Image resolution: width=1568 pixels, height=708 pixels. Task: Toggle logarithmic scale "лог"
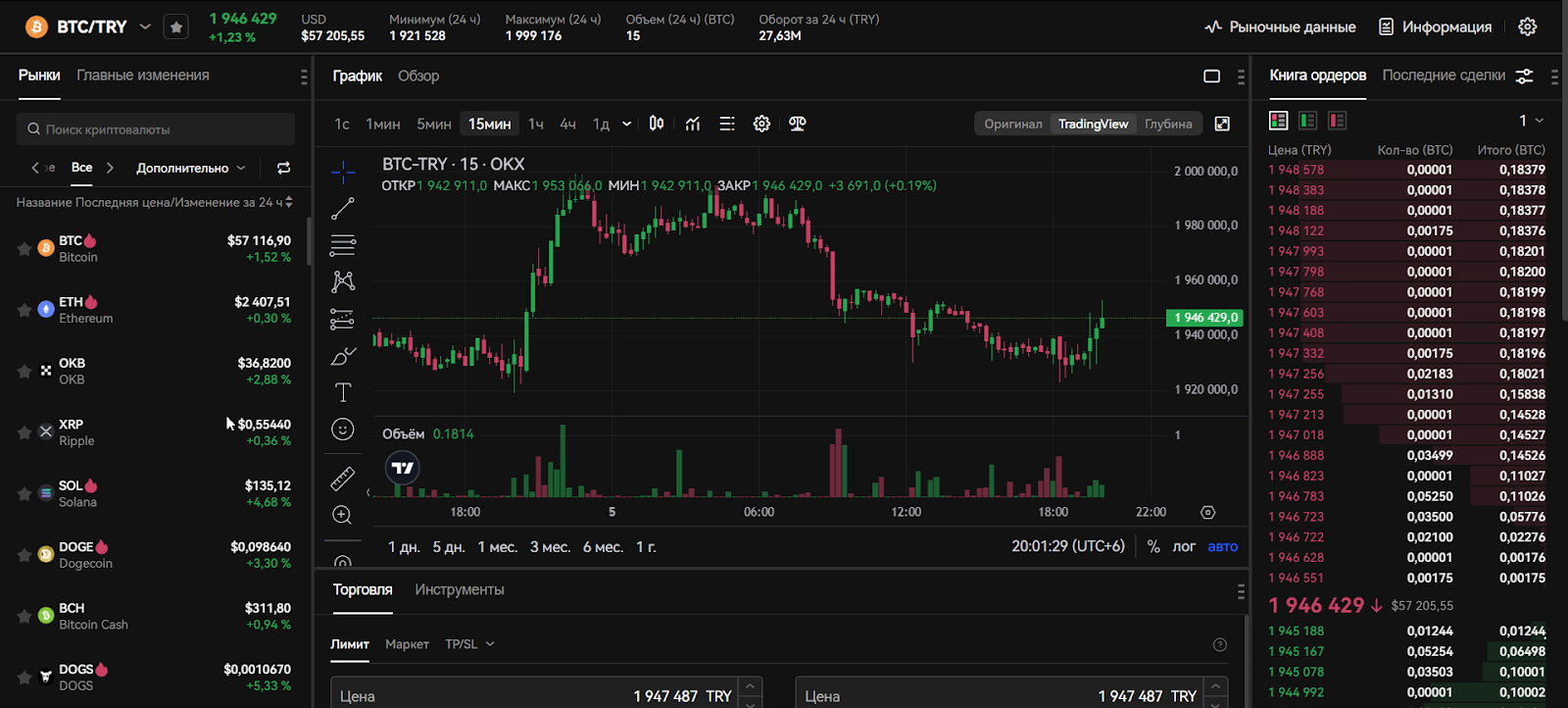[x=1184, y=546]
